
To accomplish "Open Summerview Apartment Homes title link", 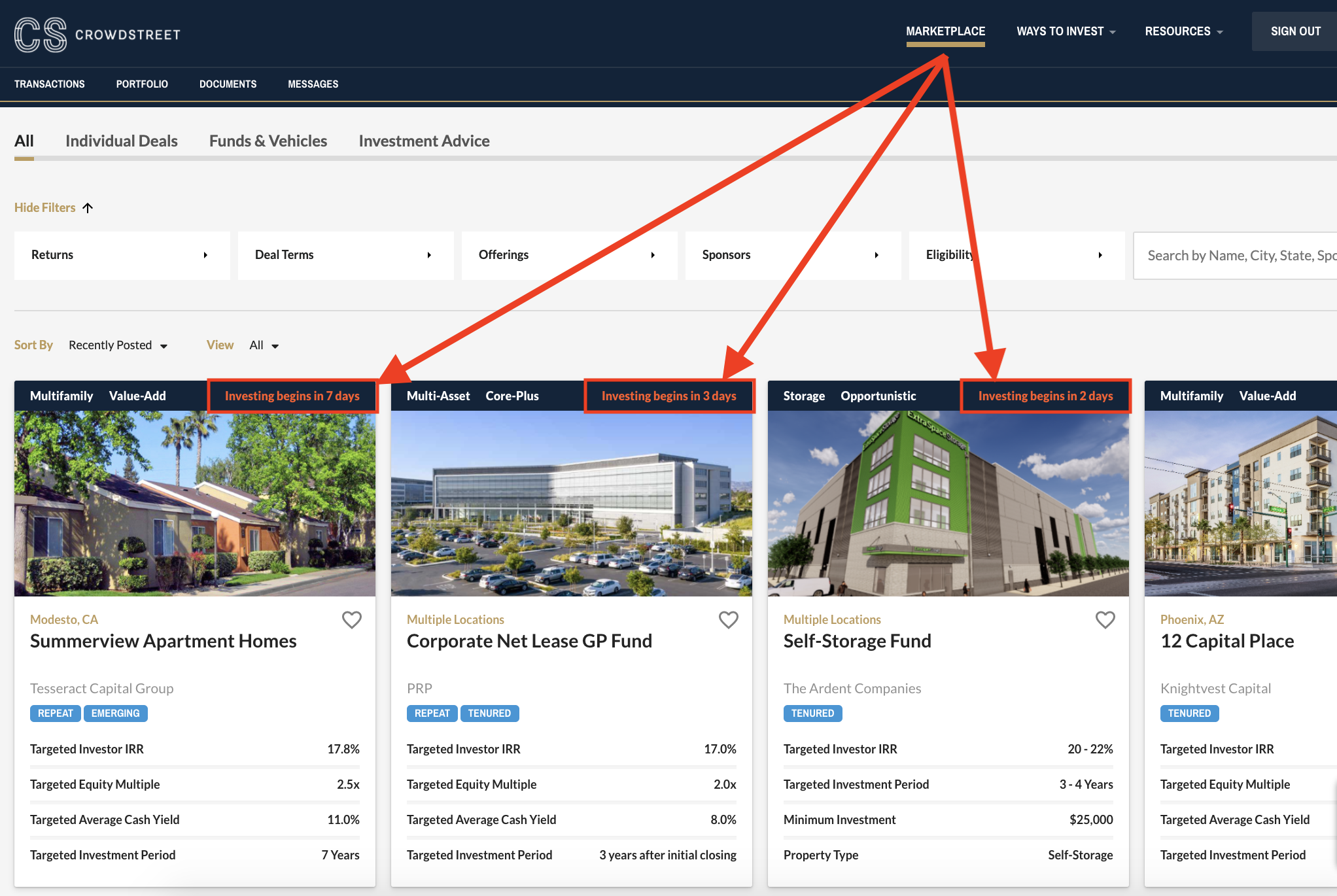I will 164,641.
